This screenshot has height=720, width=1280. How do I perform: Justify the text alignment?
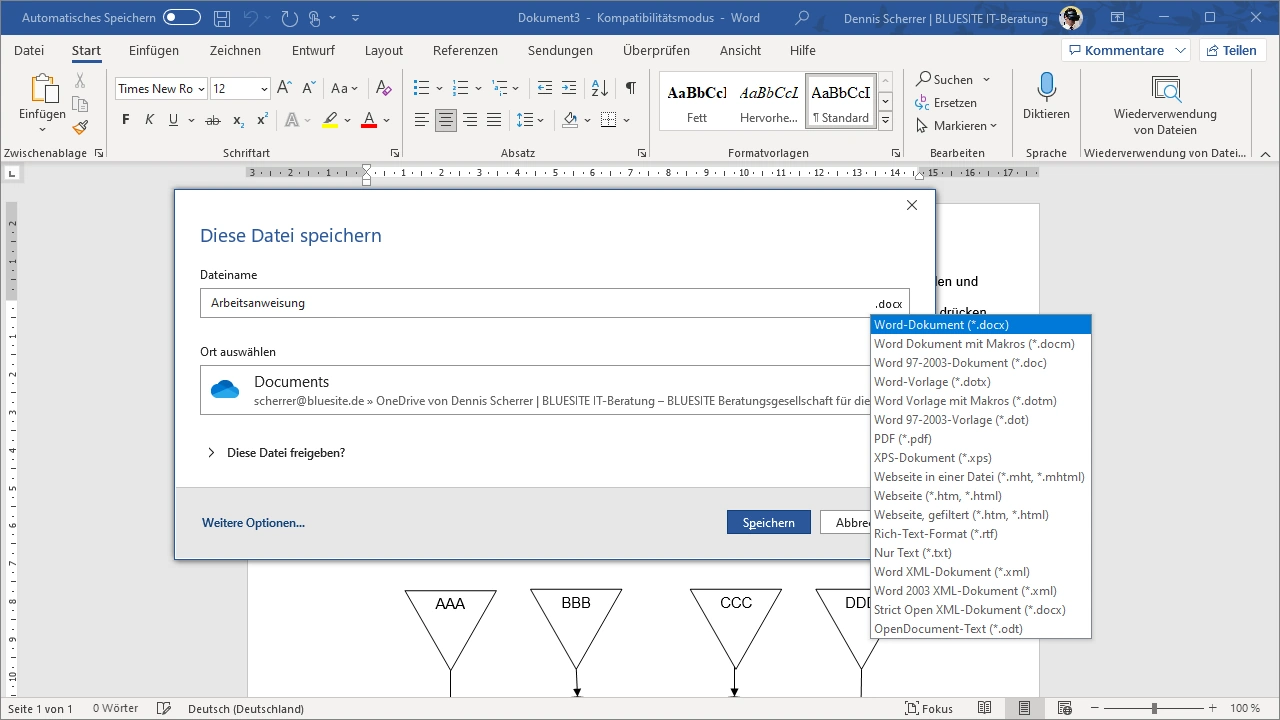pyautogui.click(x=494, y=120)
